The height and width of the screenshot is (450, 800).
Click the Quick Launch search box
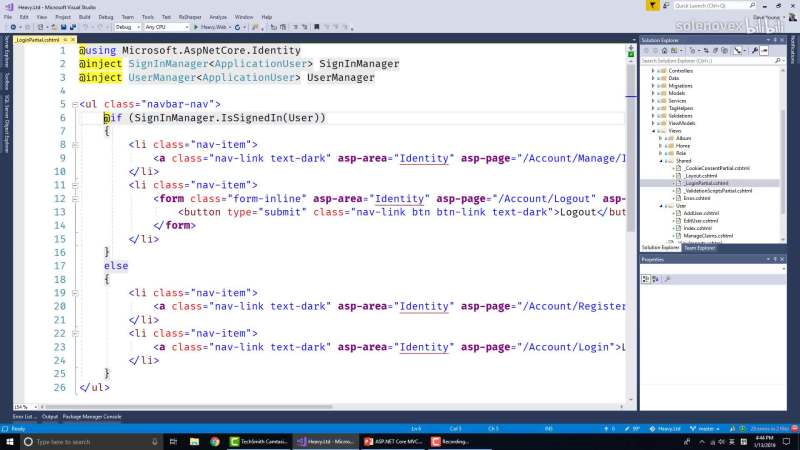coord(715,6)
